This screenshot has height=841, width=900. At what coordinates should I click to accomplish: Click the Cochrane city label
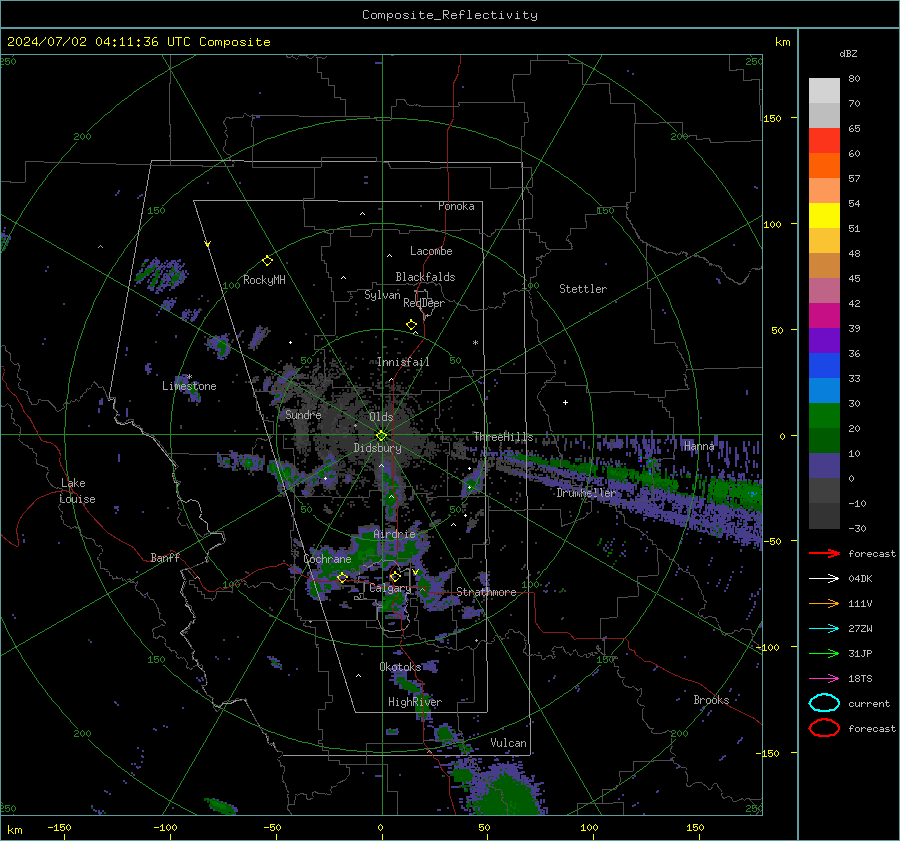[x=327, y=559]
